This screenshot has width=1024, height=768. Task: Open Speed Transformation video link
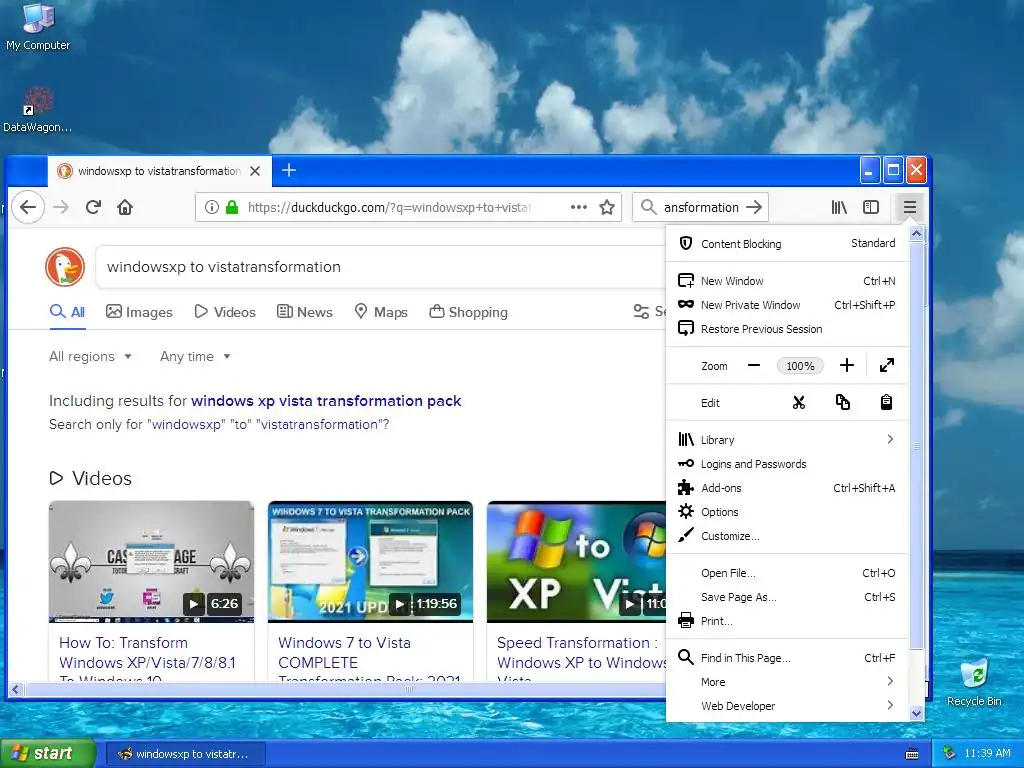pos(581,658)
